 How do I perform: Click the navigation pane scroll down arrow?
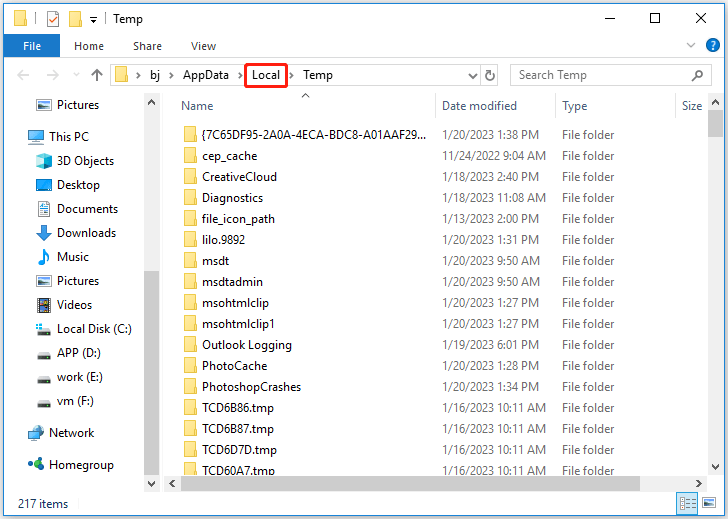click(151, 483)
